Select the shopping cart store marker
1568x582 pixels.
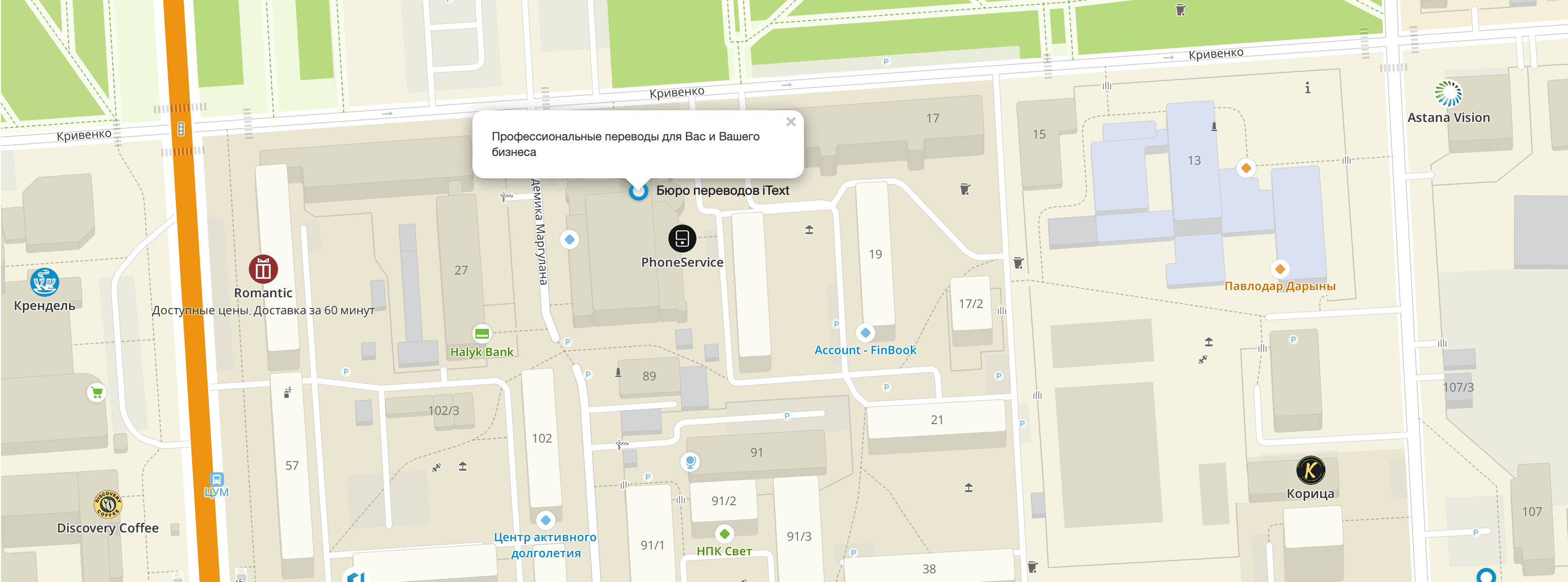(x=97, y=393)
